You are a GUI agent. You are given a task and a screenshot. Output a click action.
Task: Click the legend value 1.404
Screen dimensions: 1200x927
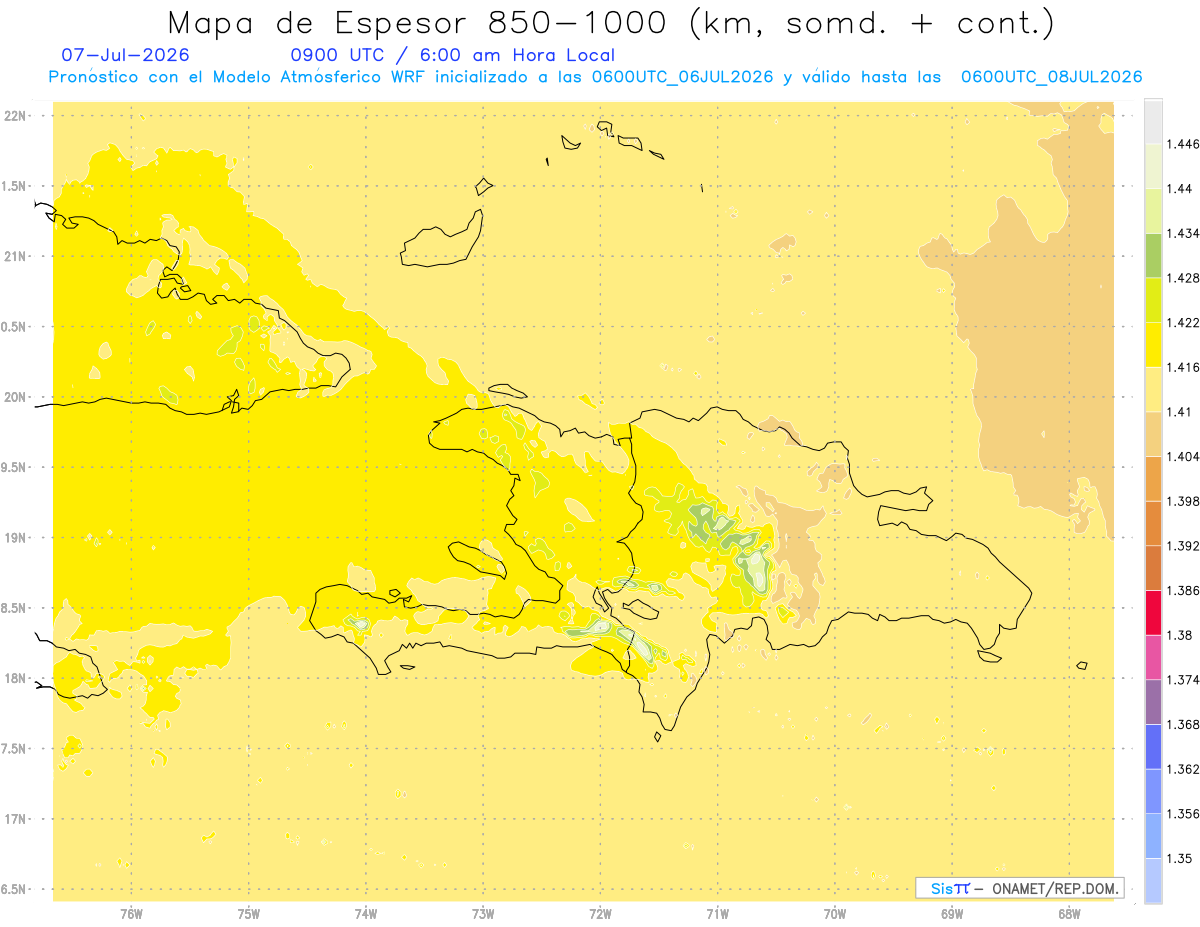pos(1183,457)
